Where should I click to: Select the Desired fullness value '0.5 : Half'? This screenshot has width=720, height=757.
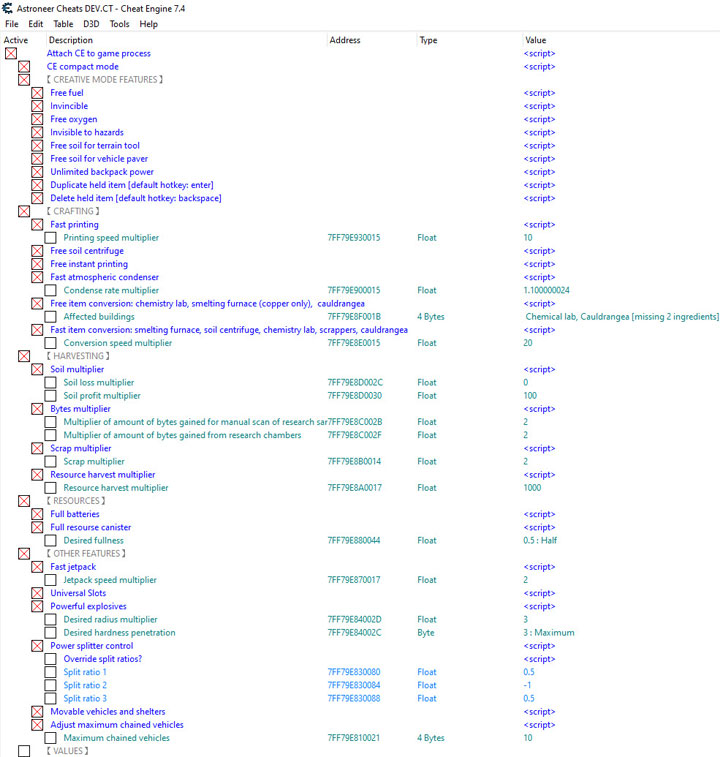pyautogui.click(x=543, y=541)
